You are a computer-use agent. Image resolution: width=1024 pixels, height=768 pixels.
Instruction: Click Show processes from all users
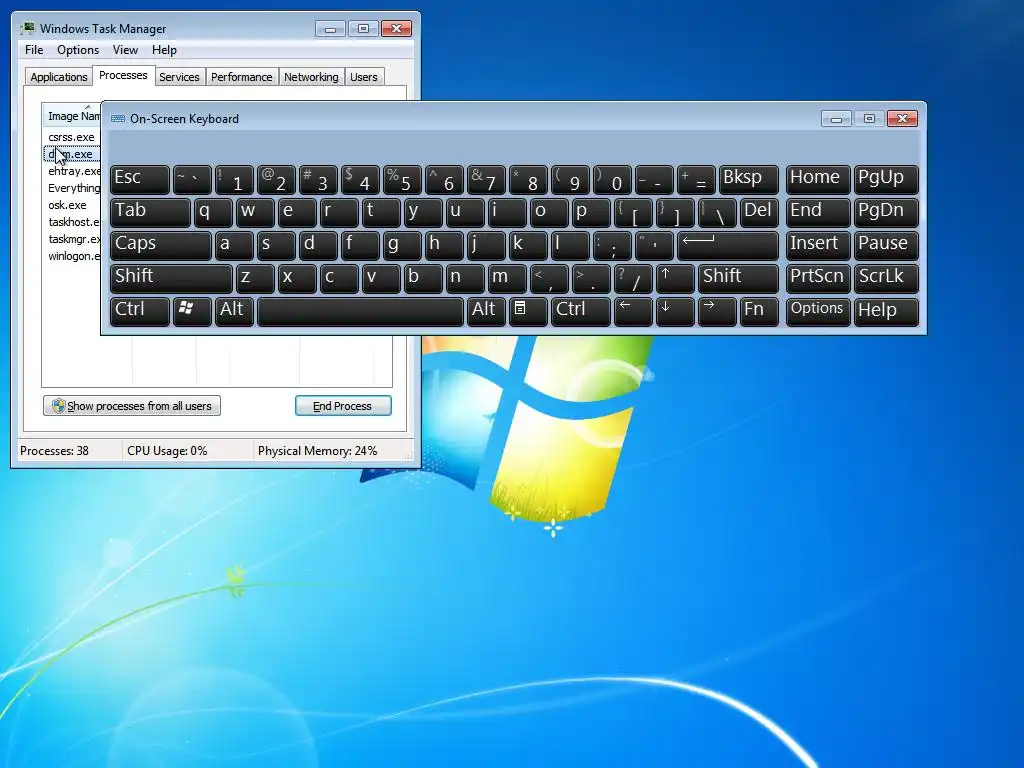tap(132, 406)
